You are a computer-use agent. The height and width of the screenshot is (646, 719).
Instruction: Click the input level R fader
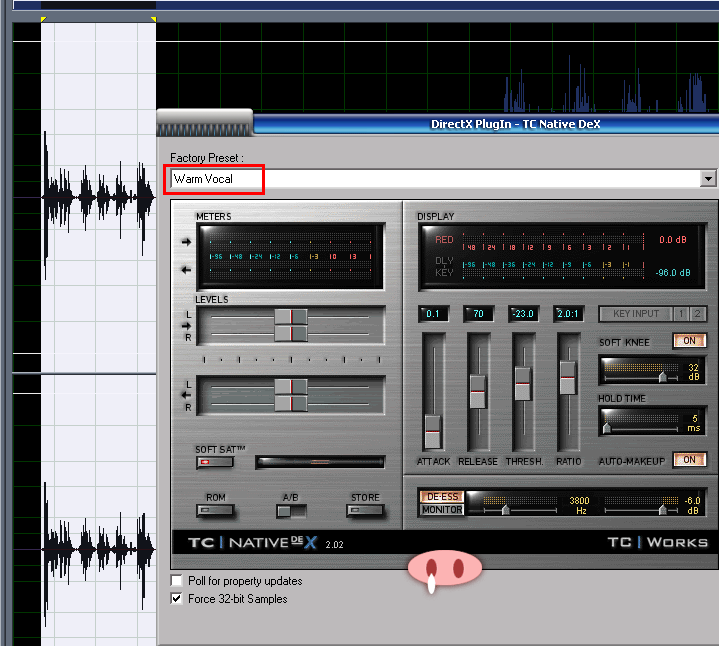[x=291, y=333]
